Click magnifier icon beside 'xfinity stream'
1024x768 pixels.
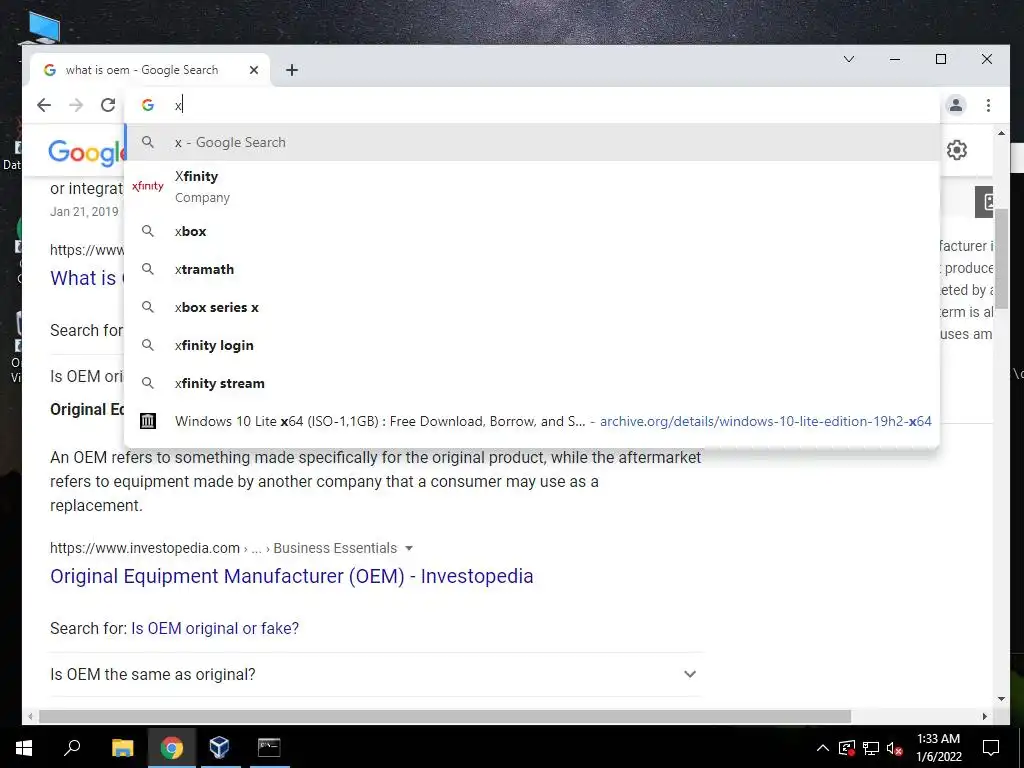click(x=148, y=383)
